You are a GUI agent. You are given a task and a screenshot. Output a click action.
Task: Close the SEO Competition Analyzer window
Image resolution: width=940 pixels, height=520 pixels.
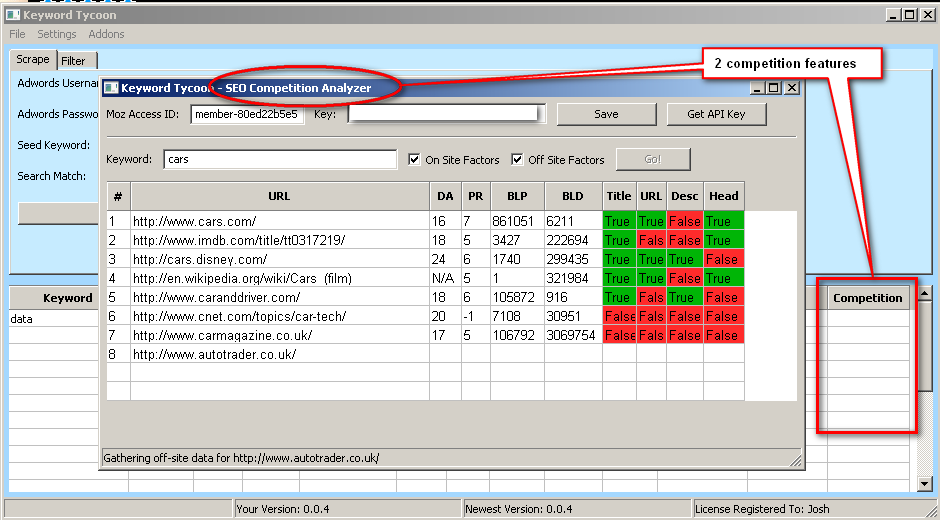pyautogui.click(x=792, y=88)
